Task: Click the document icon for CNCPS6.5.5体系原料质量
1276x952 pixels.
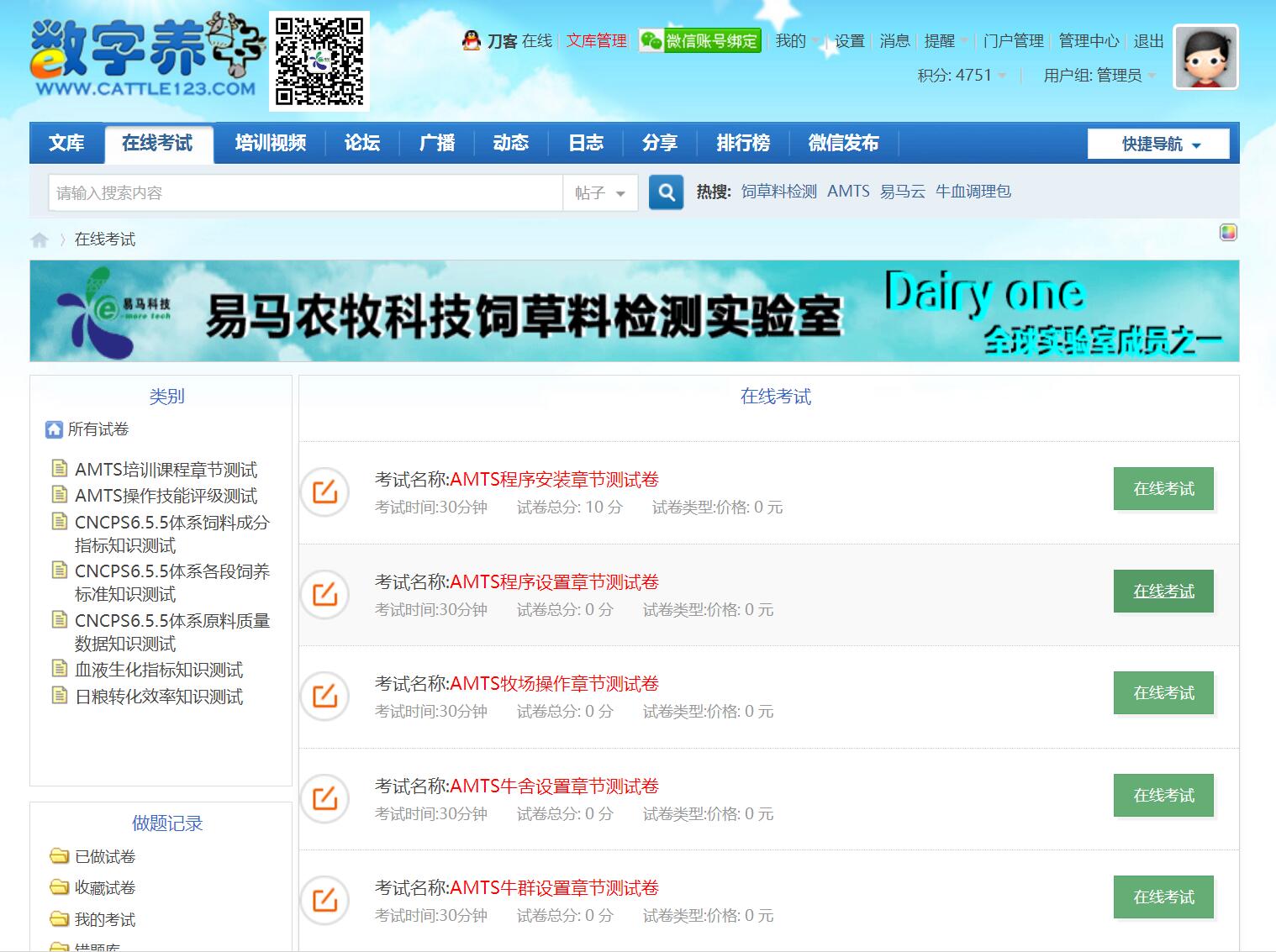Action: [60, 619]
